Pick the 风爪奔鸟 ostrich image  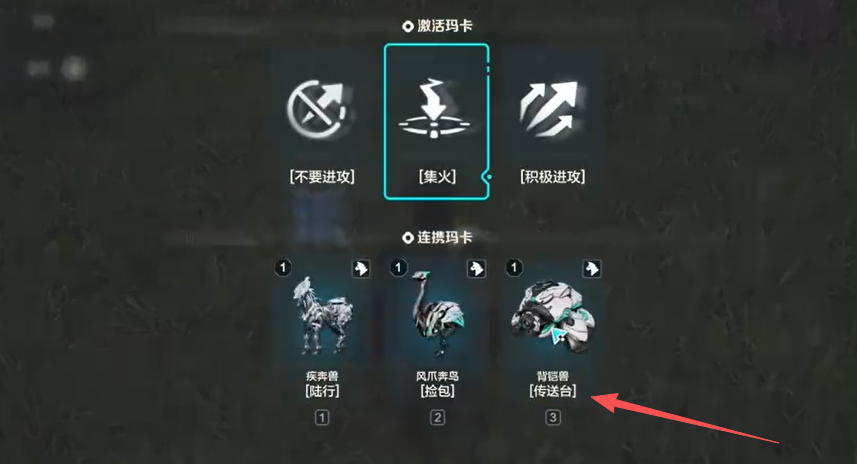tap(437, 313)
